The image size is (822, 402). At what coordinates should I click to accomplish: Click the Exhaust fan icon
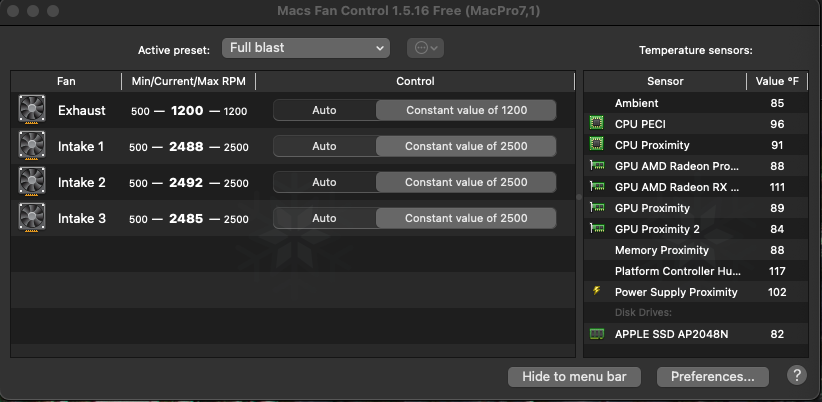coord(32,110)
